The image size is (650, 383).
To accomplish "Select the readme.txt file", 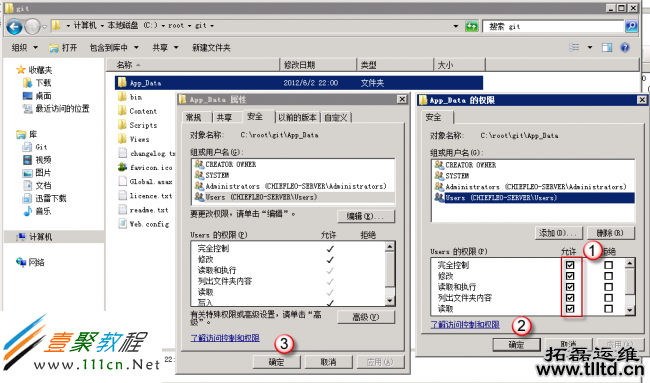I will [143, 210].
